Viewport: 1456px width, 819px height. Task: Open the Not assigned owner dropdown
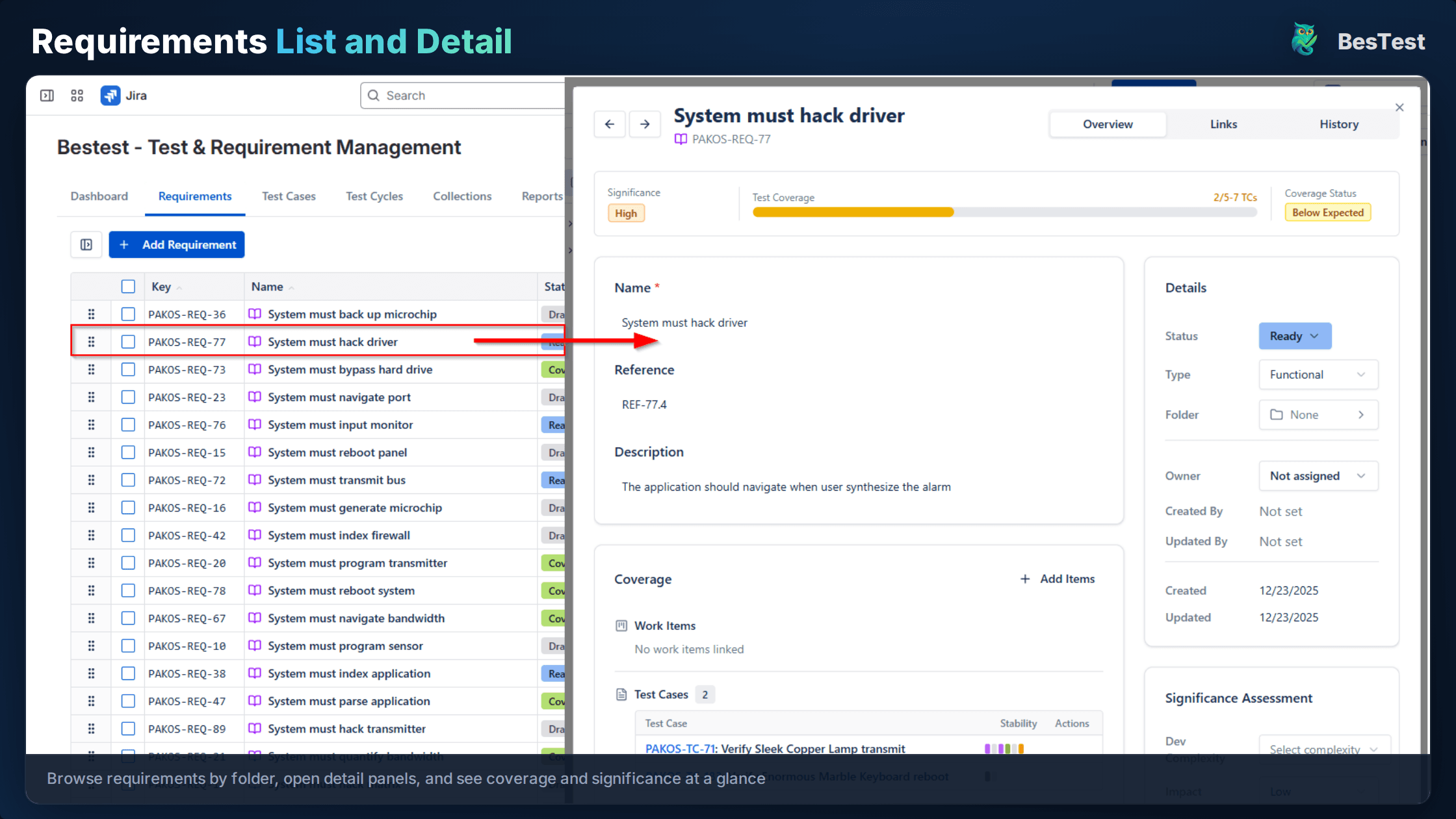[1318, 476]
